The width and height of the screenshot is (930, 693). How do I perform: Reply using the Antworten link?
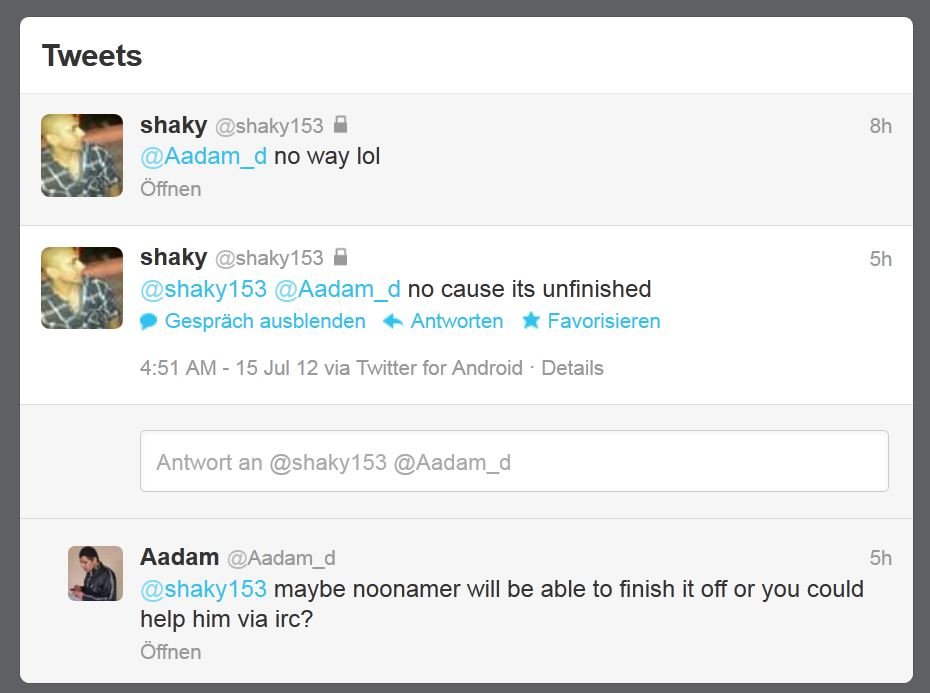click(457, 321)
